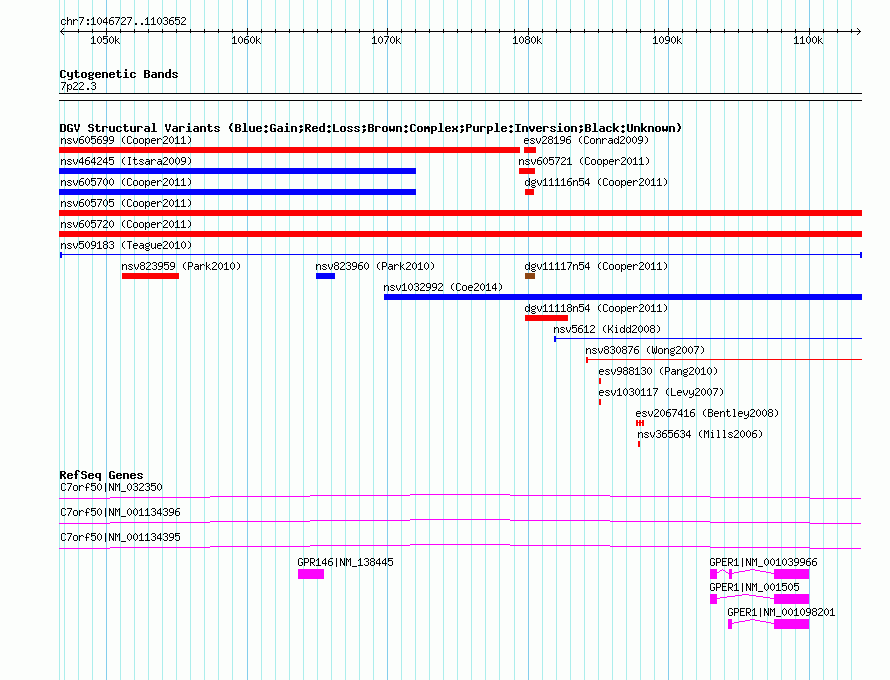Select the C7orf50 NM_001134396 transcript line
This screenshot has height=680, width=890.
(460, 522)
